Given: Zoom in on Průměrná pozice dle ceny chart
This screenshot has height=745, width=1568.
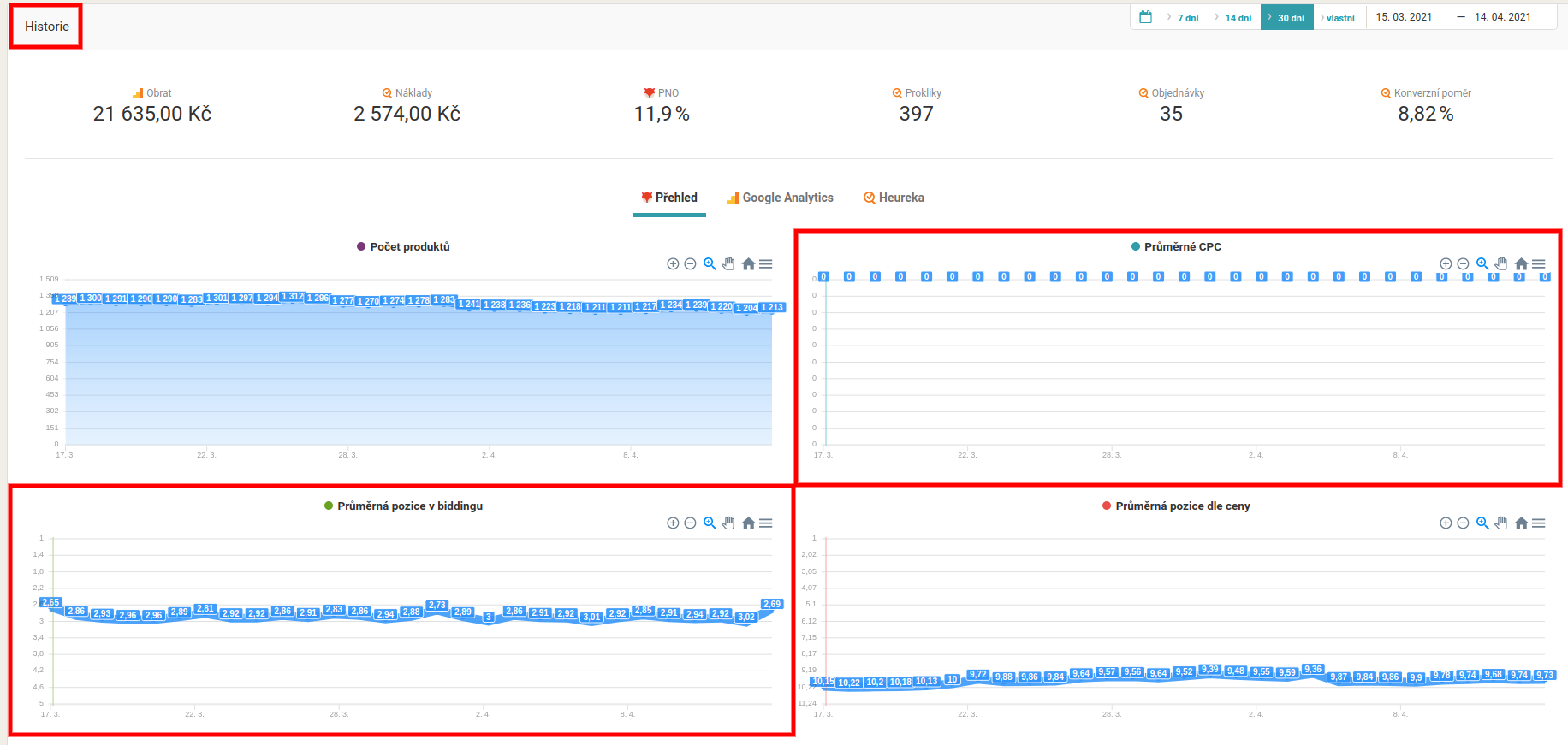Looking at the screenshot, I should click(x=1446, y=523).
